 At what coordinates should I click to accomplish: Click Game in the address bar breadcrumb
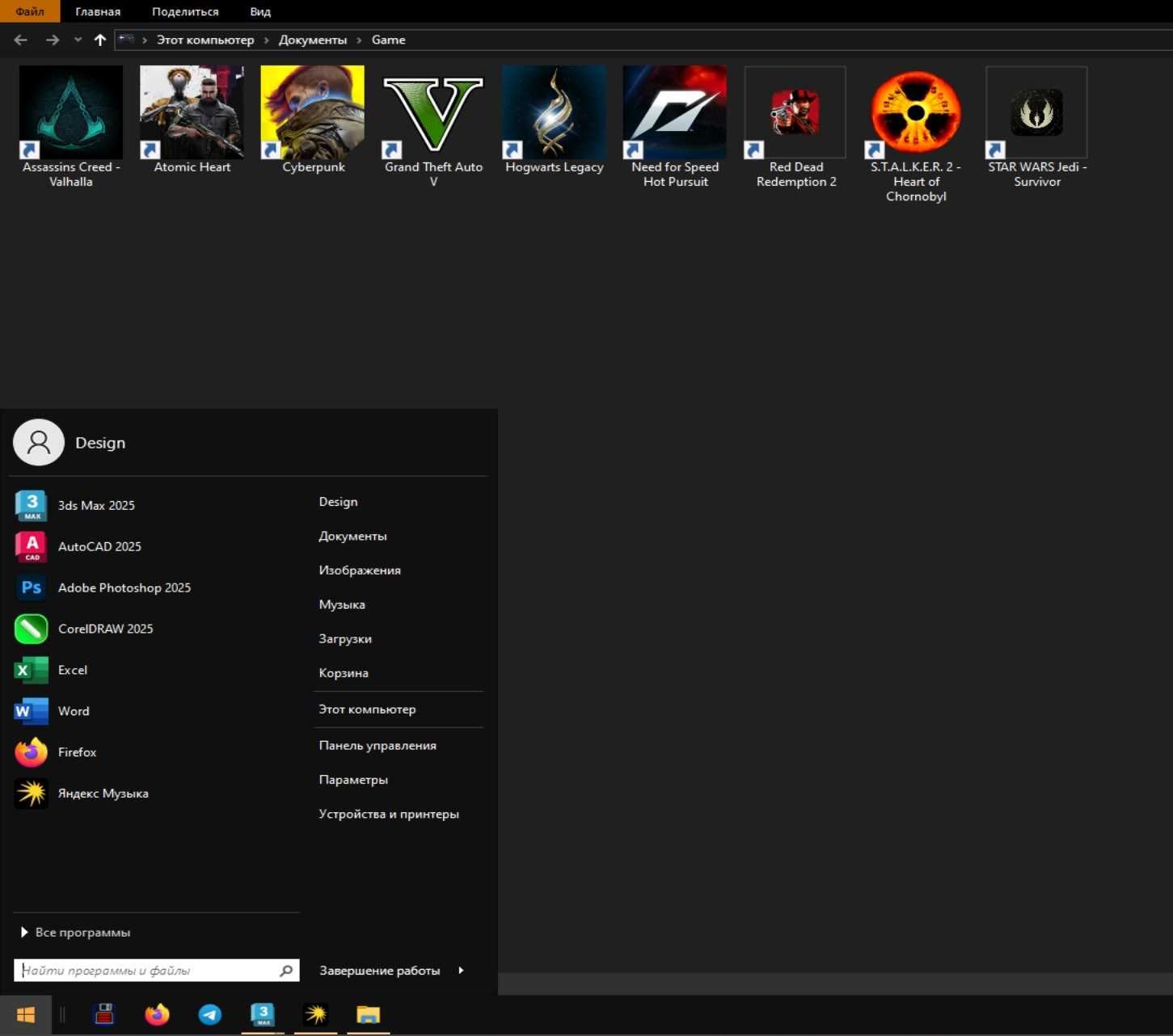click(389, 40)
